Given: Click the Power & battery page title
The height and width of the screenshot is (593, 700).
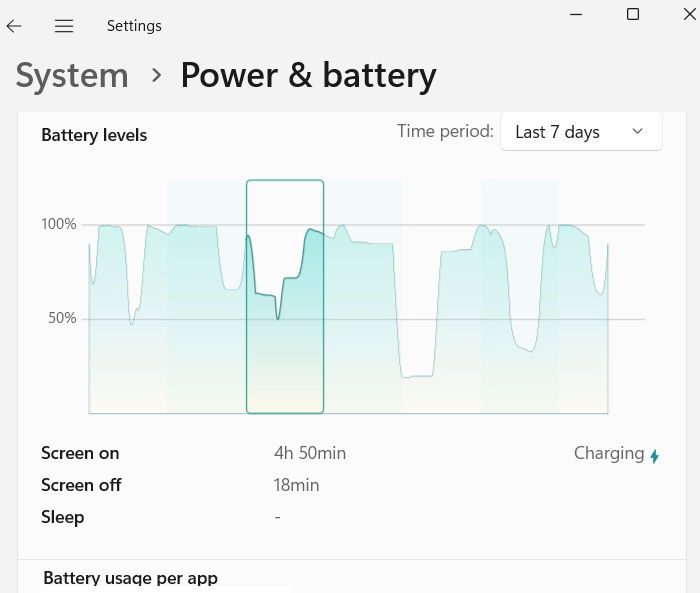Looking at the screenshot, I should tap(308, 75).
